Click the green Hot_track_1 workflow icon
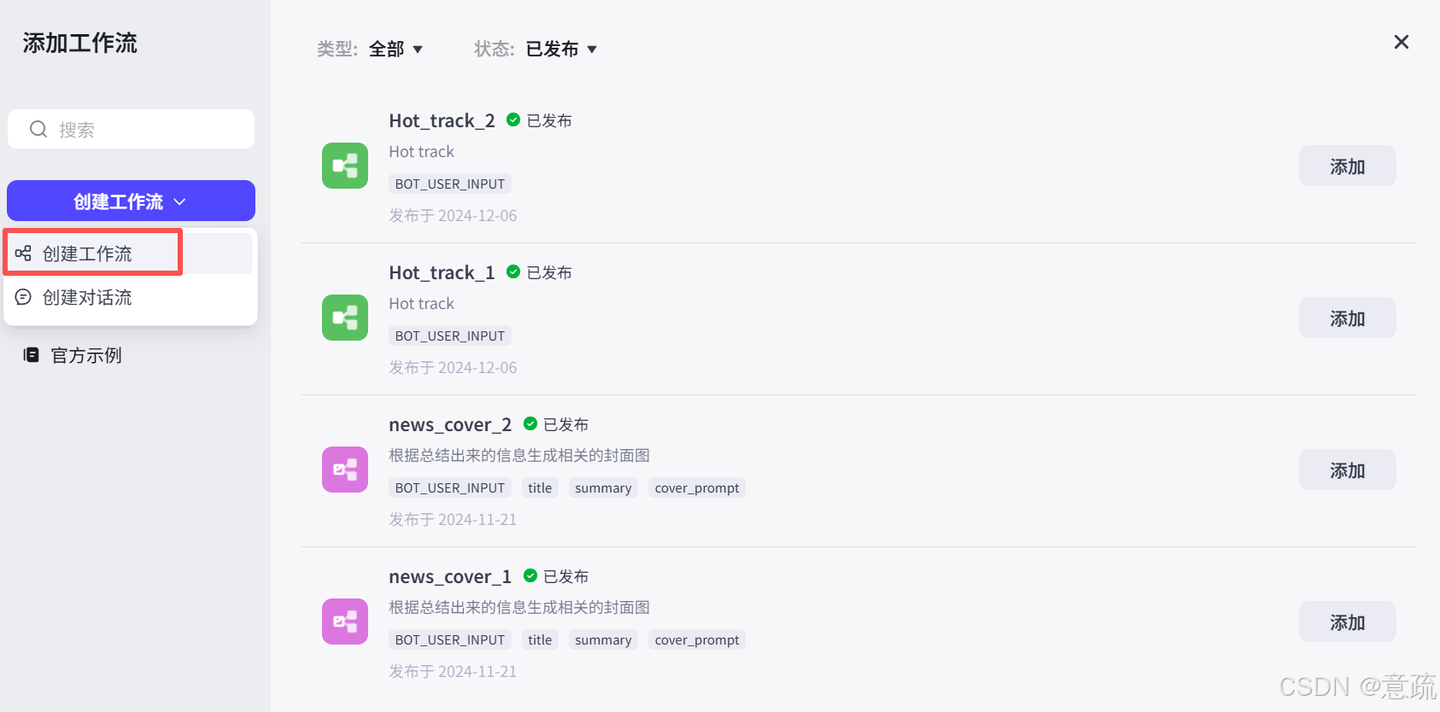 (345, 318)
